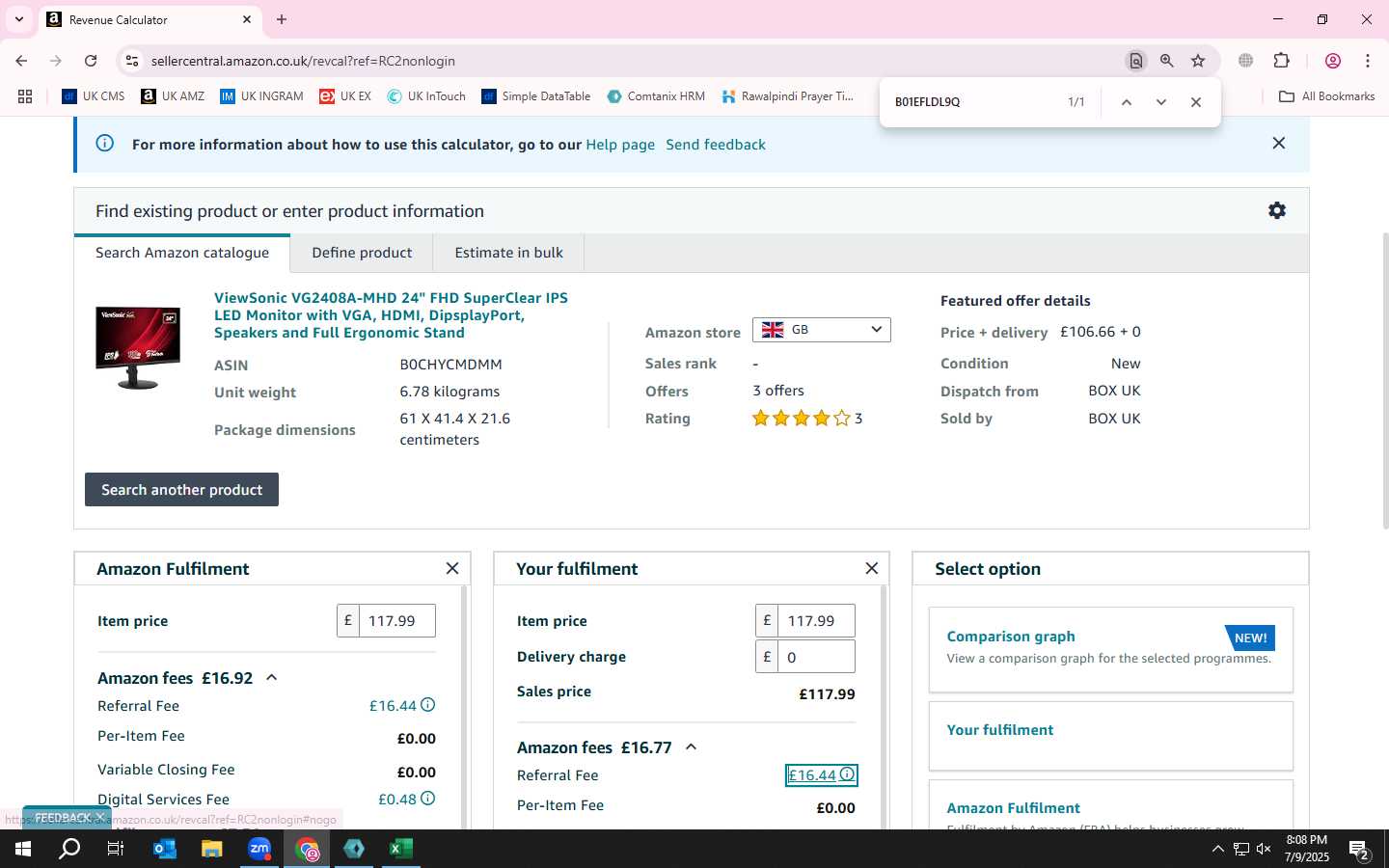Open the Windows Start menu
The image size is (1389, 868).
[23, 849]
